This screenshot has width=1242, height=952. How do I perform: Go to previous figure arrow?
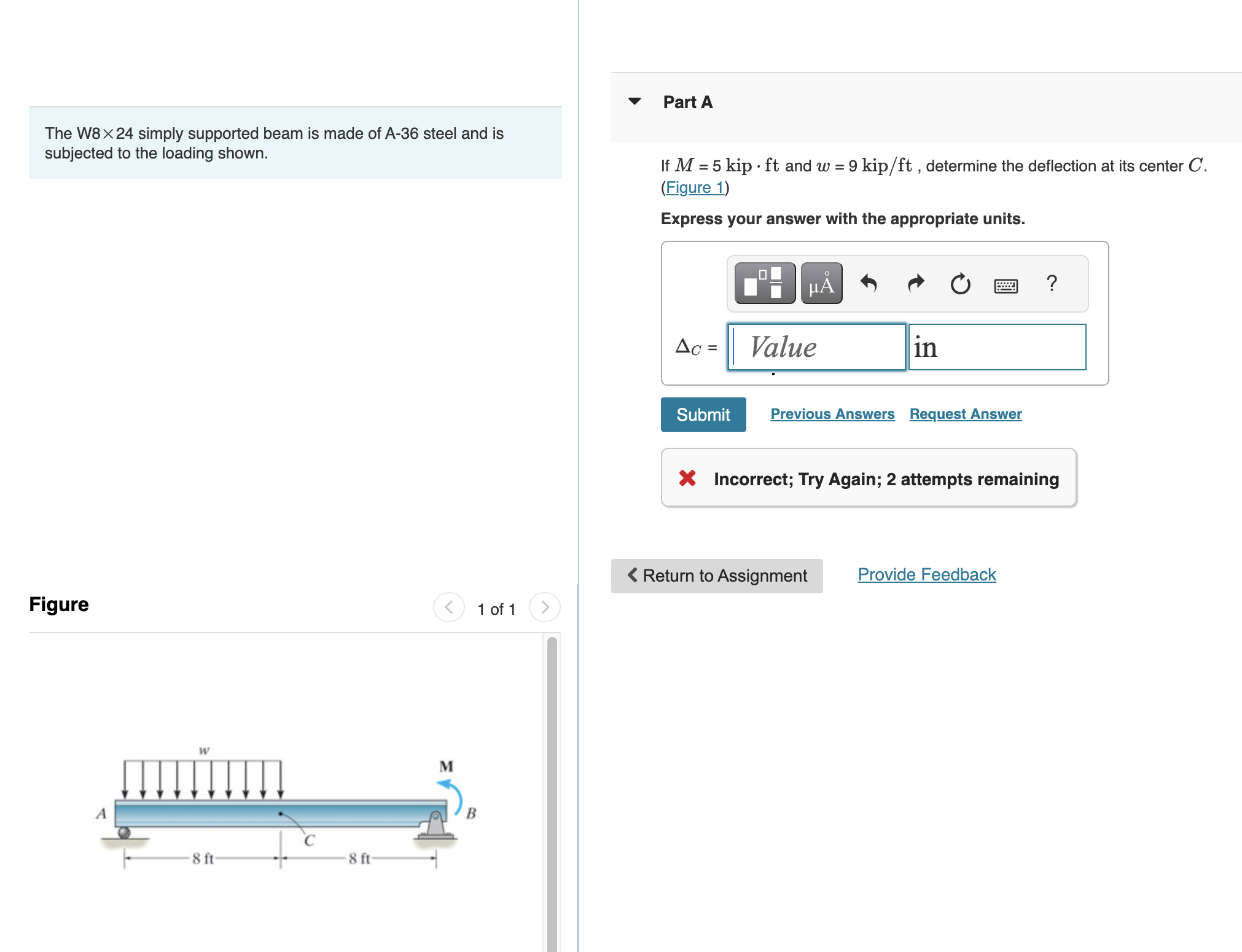tap(448, 607)
